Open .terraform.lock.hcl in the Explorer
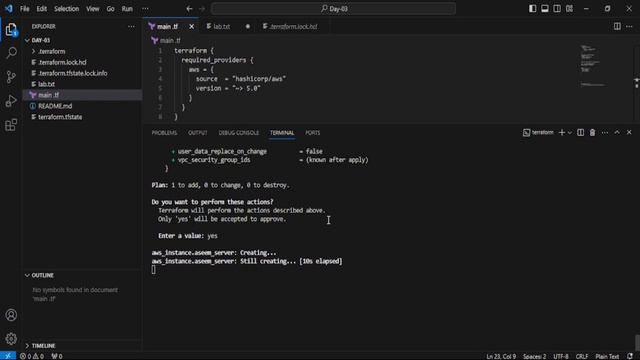640x360 pixels. coord(82,62)
